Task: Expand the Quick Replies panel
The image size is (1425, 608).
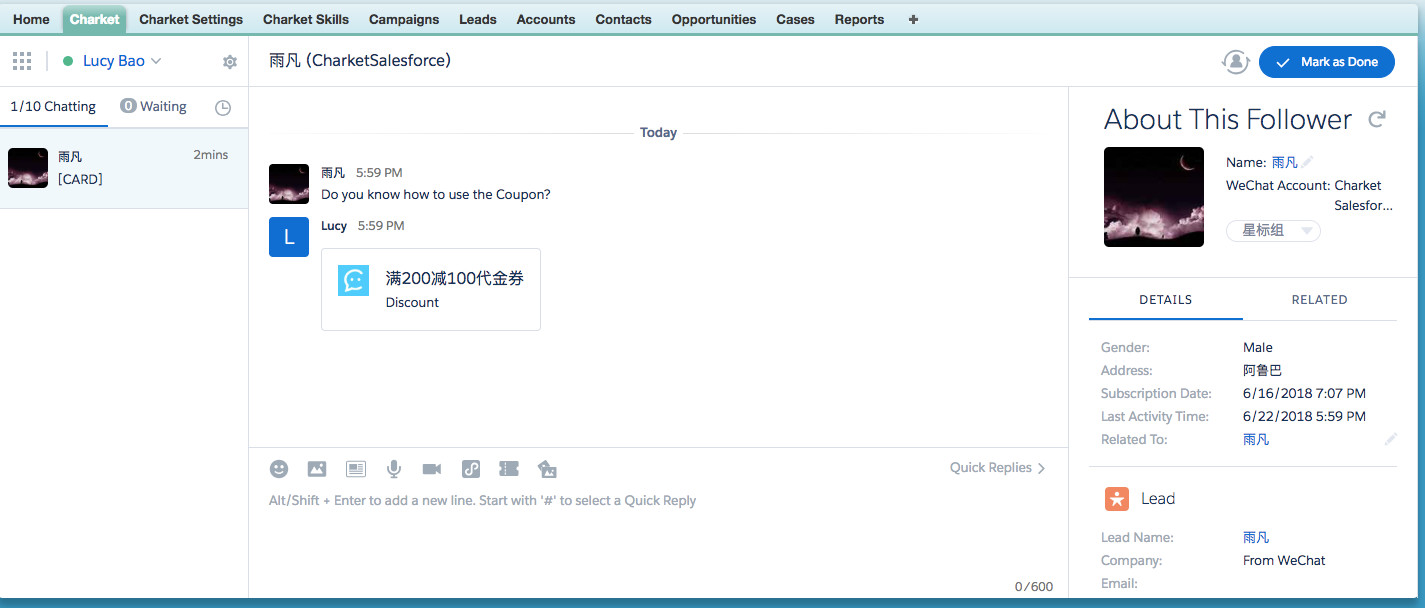Action: point(997,468)
